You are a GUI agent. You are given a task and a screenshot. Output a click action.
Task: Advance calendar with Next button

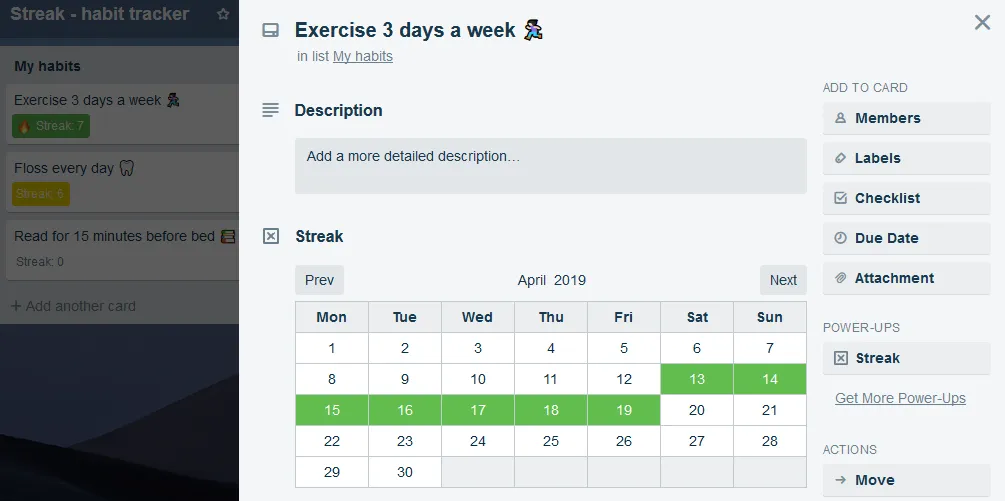click(x=783, y=280)
